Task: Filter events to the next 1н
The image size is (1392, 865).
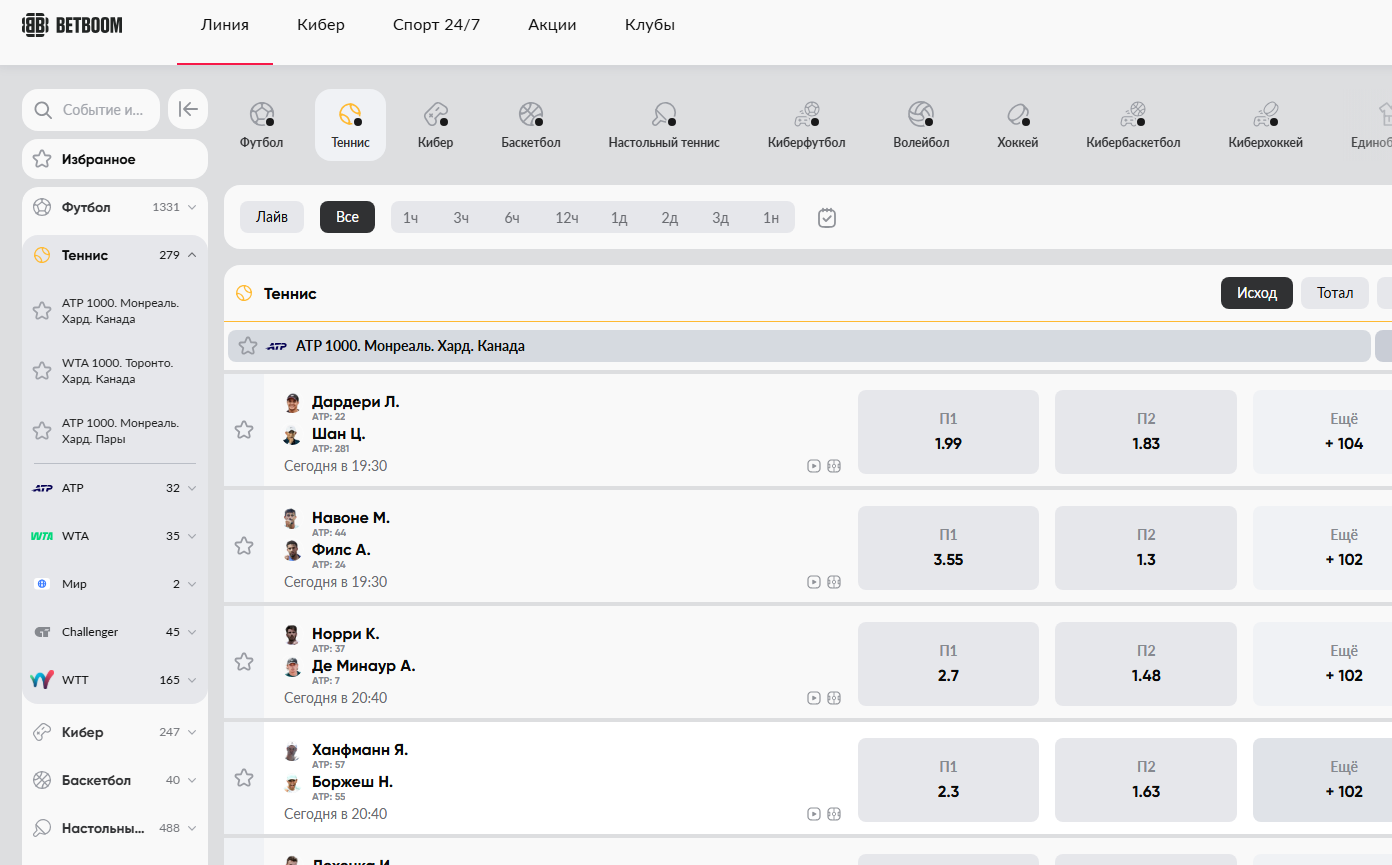Action: click(x=771, y=217)
